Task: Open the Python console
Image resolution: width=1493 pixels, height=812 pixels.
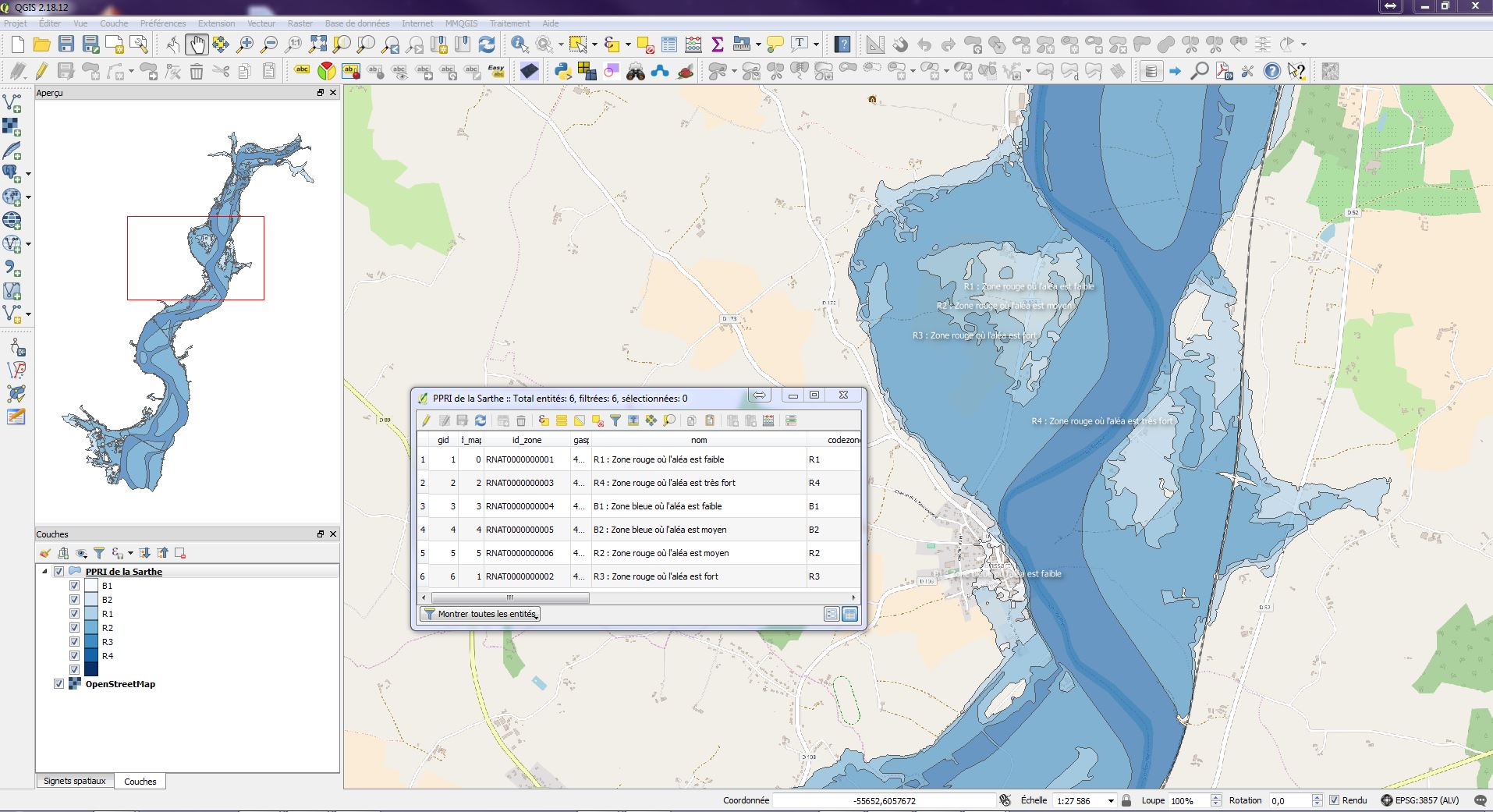Action: (x=562, y=72)
